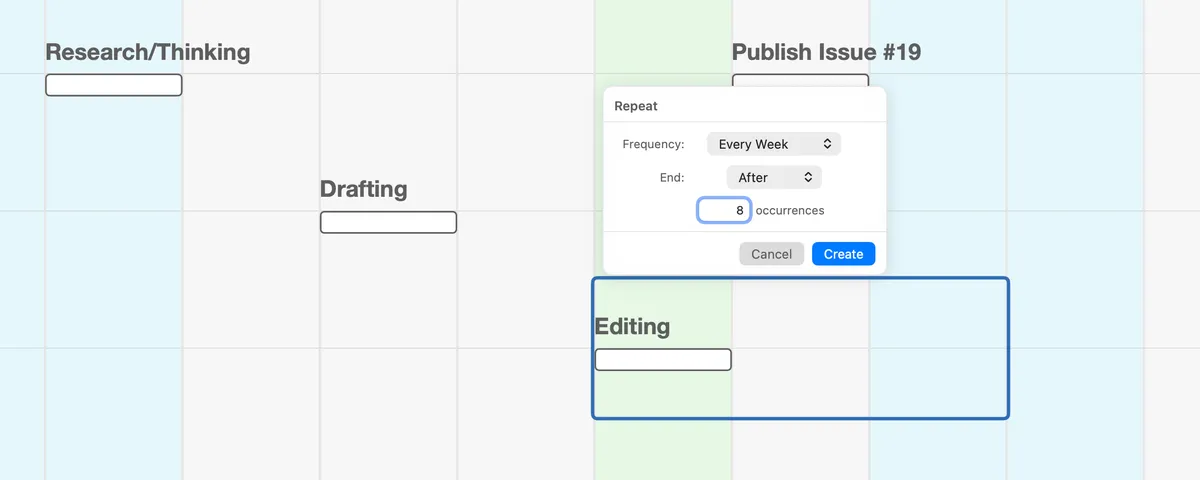Click the Research/Thinking title text
Screen dimensions: 1200x480
[148, 52]
